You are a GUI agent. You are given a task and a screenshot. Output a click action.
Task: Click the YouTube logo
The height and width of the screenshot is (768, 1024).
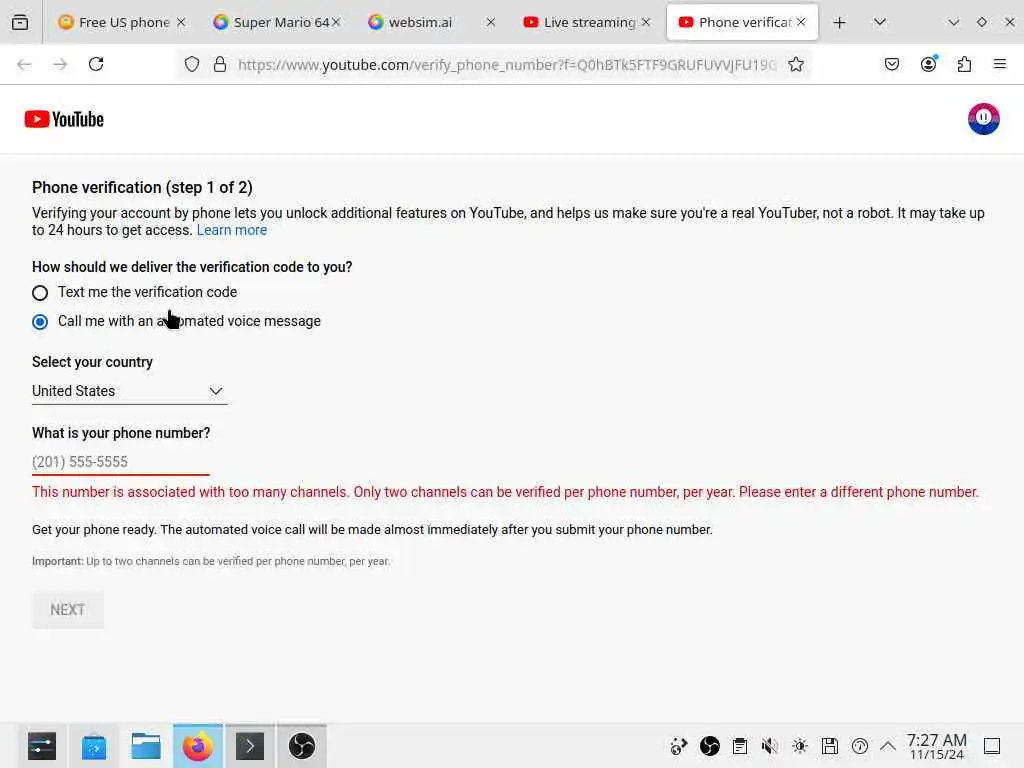[x=64, y=120]
